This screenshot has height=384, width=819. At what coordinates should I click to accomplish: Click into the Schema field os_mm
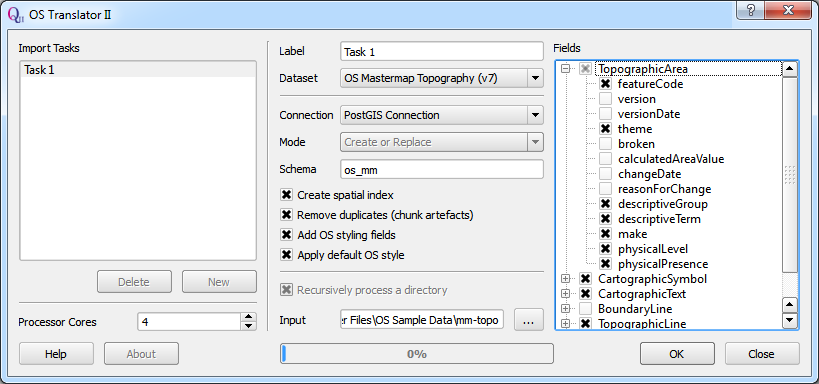[x=442, y=169]
